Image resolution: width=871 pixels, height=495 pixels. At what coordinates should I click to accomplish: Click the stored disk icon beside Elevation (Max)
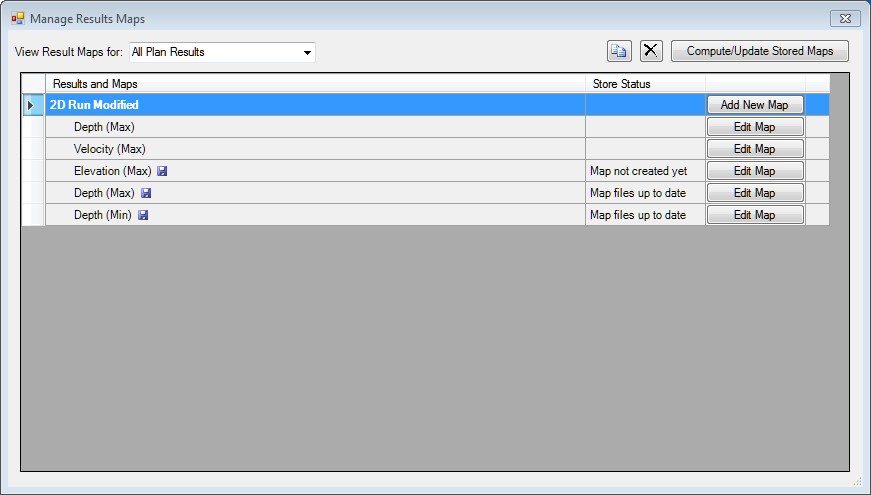pos(162,171)
